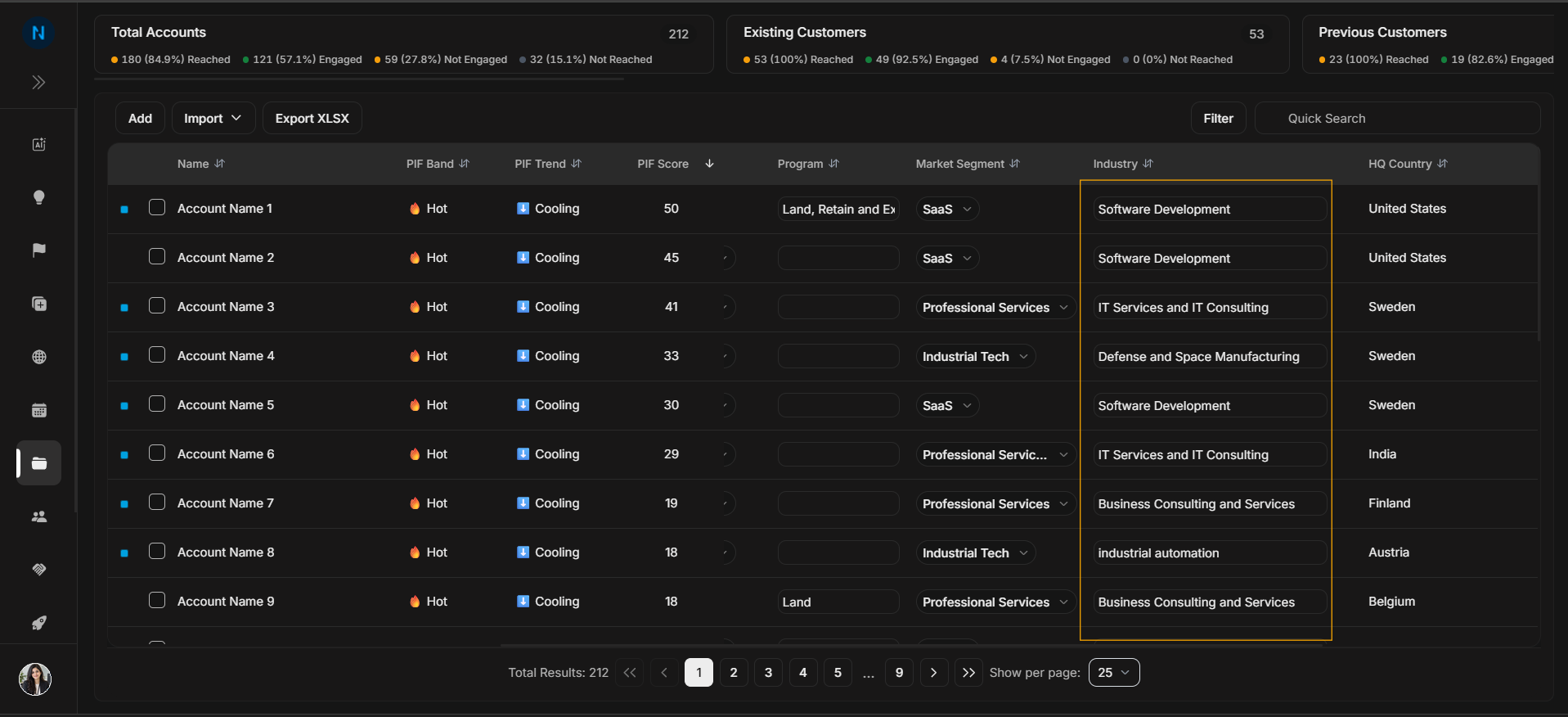This screenshot has height=717, width=1568.
Task: Open the flag sidebar icon
Action: [38, 250]
